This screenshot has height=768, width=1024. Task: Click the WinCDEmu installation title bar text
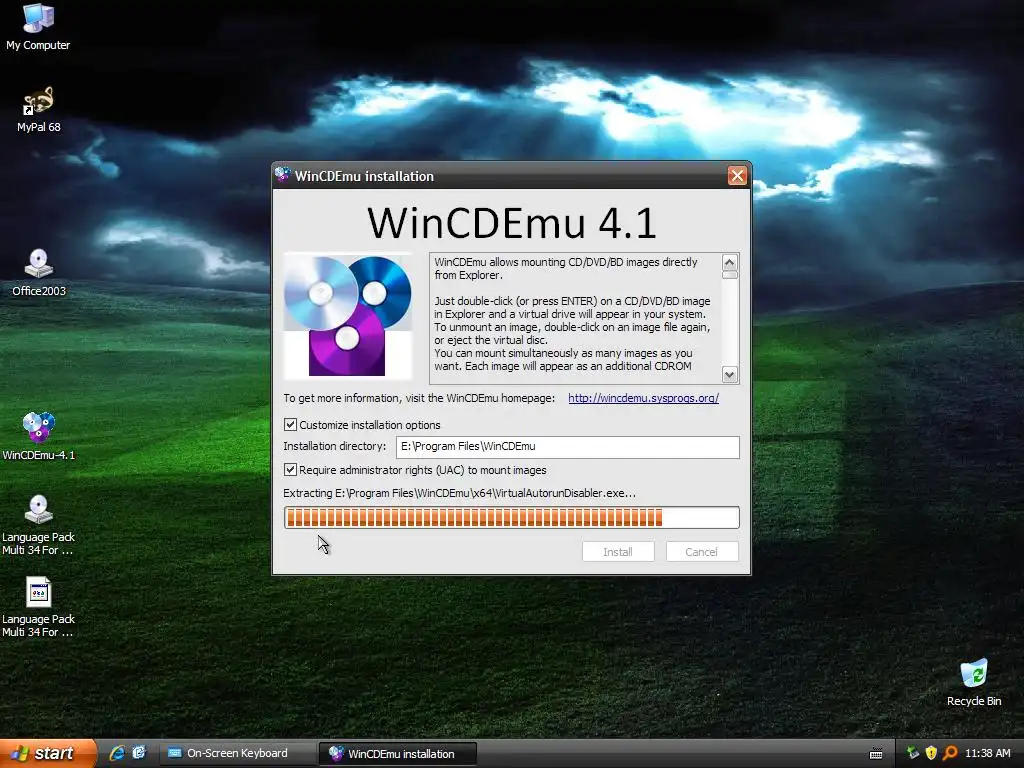tap(364, 176)
